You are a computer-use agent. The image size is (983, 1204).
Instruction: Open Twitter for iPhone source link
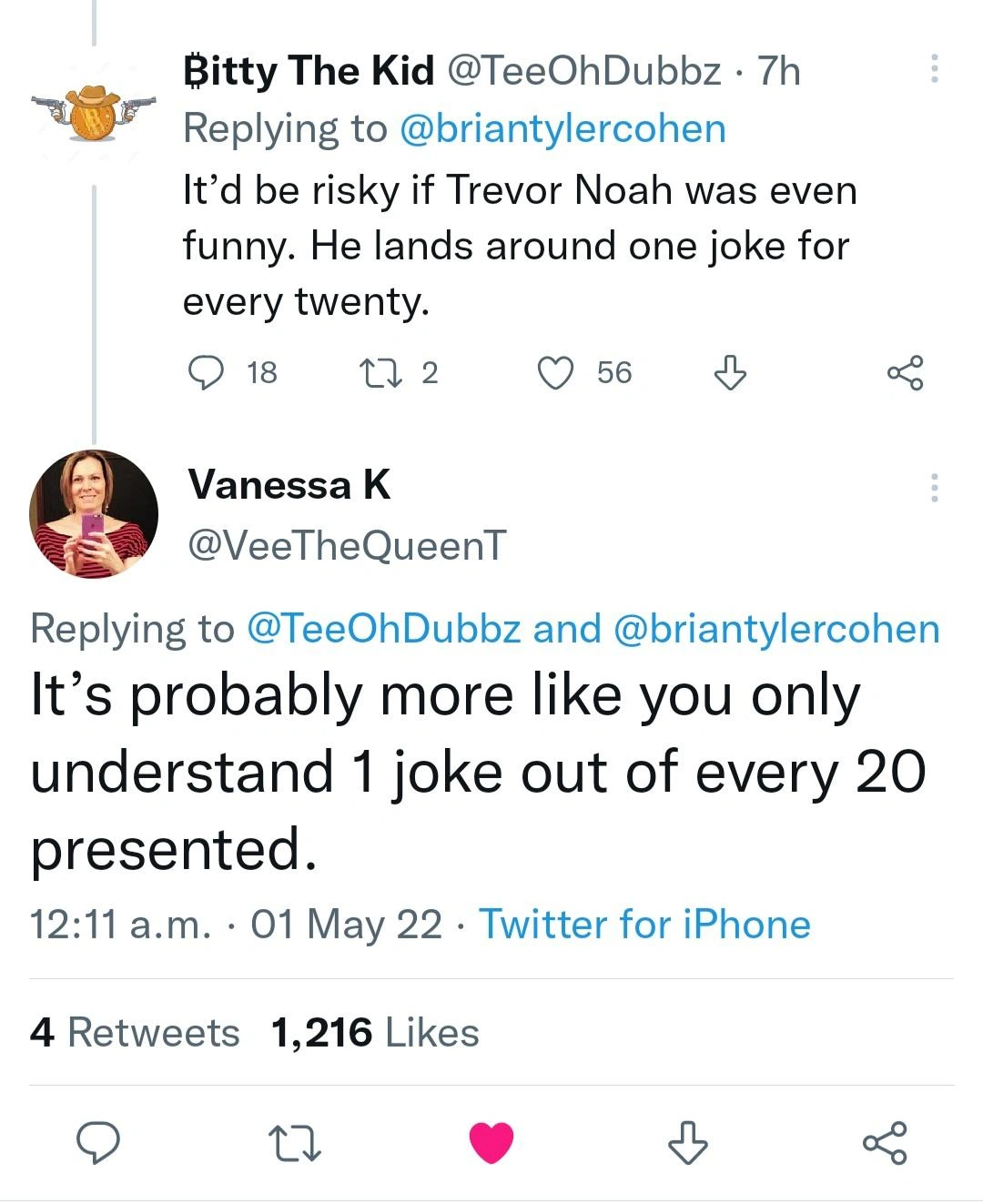(644, 925)
